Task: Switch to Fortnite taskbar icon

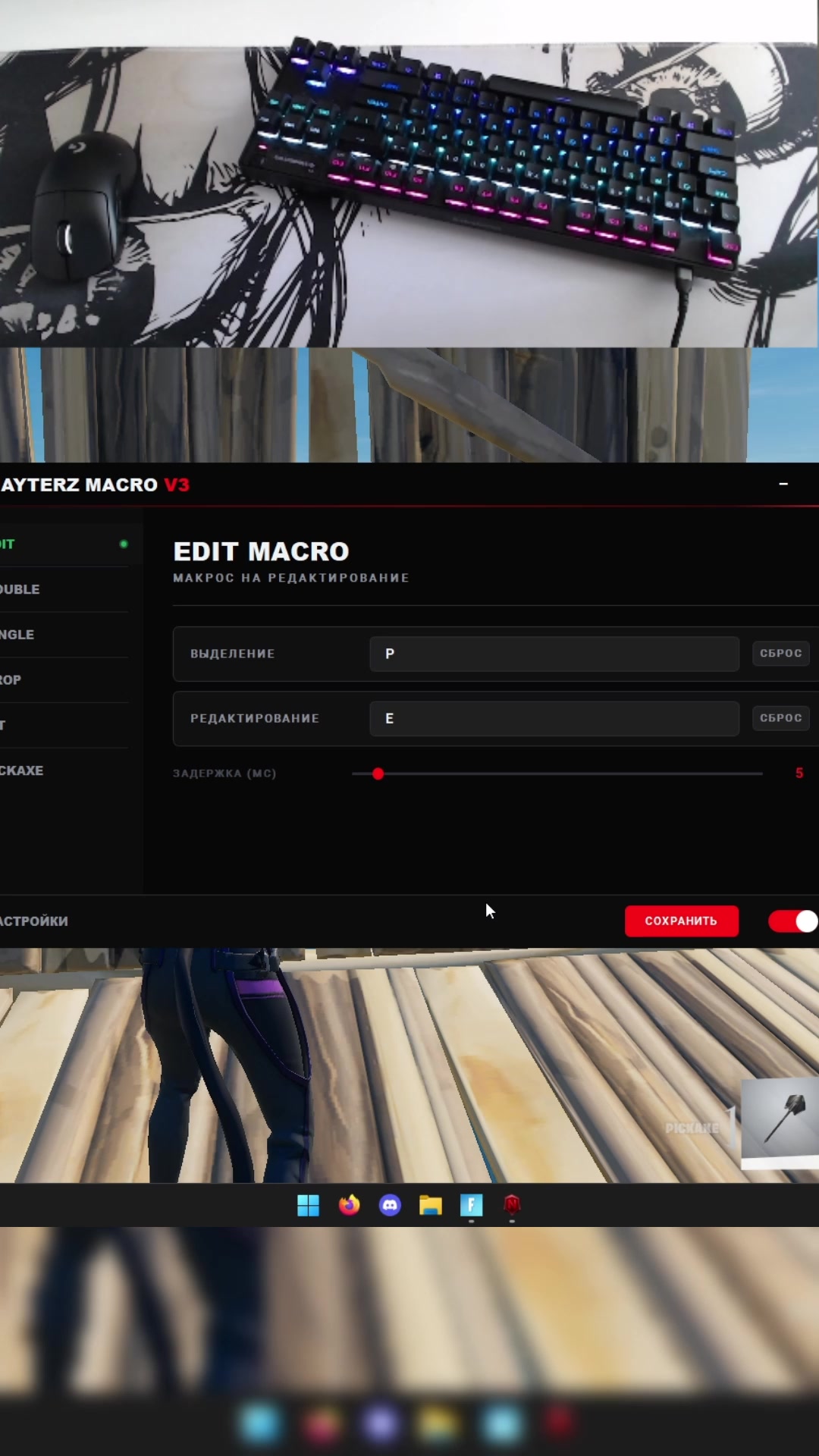Action: [x=471, y=1205]
